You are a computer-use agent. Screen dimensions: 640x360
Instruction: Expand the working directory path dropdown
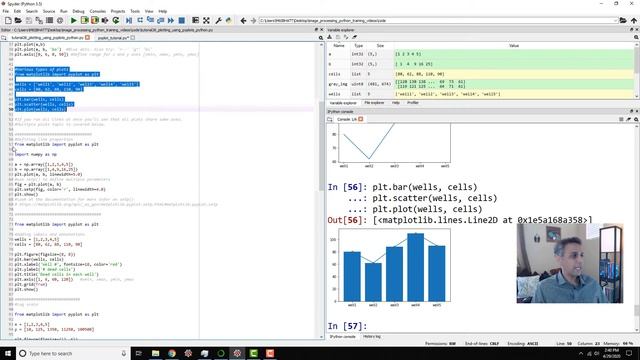click(615, 20)
